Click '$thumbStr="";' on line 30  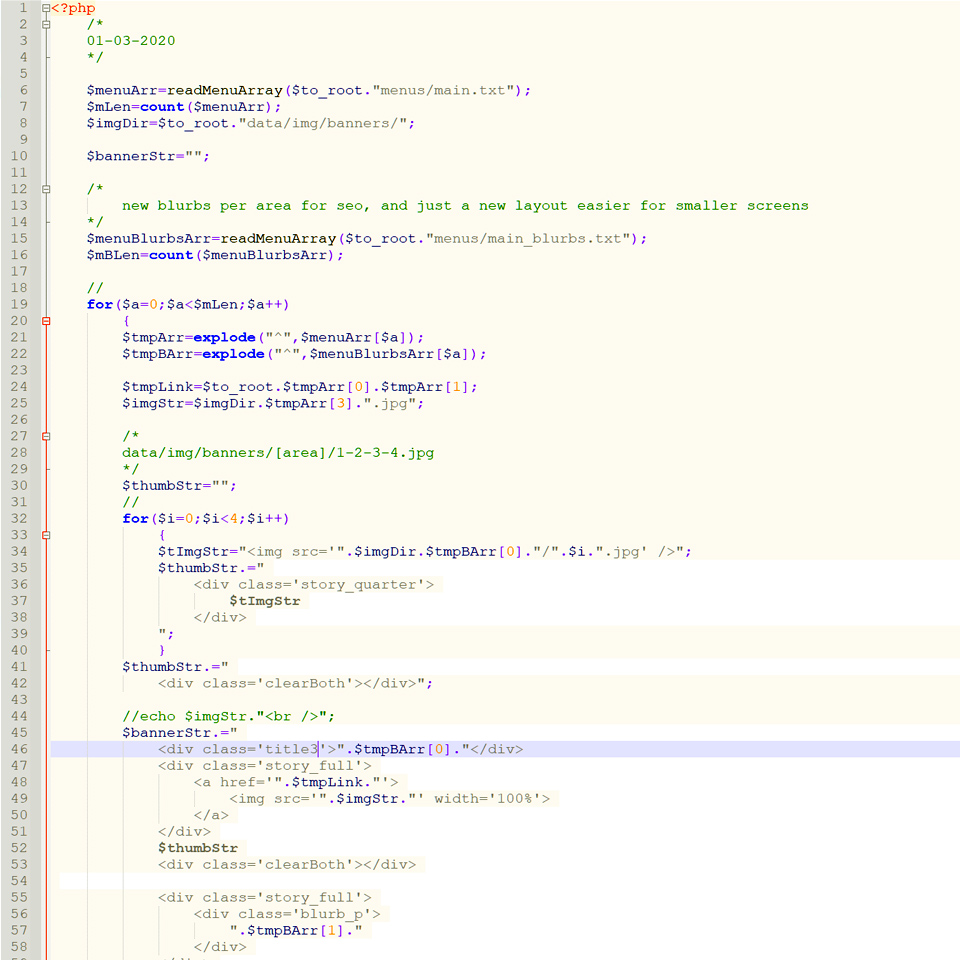(x=179, y=486)
